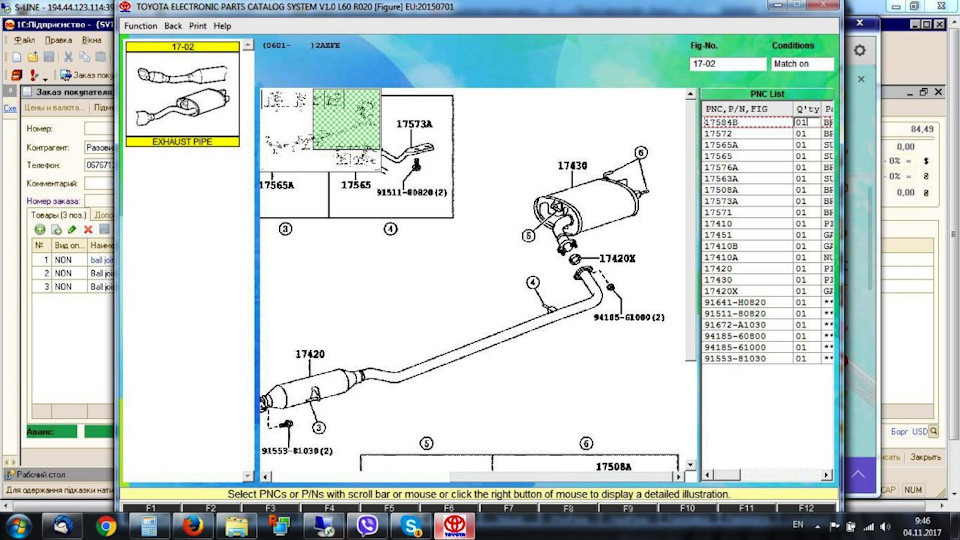This screenshot has height=540, width=960.
Task: Click the F1 function key button
Action: (151, 508)
